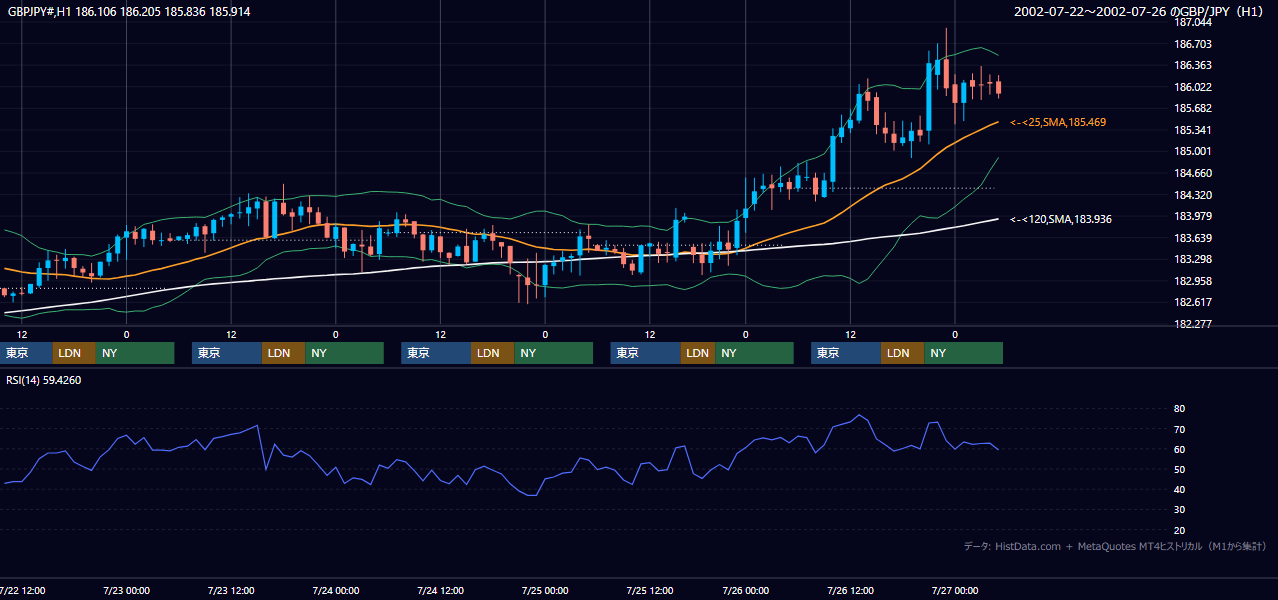The height and width of the screenshot is (600, 1278).
Task: Click price axis value 183.979
Action: tap(1193, 216)
